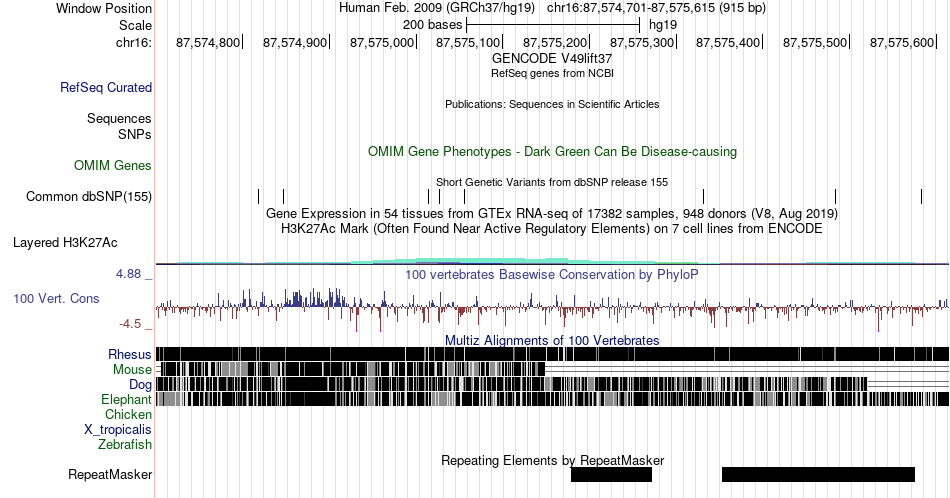Click the Rhesus alignment bar
The width and height of the screenshot is (950, 498).
click(552, 354)
